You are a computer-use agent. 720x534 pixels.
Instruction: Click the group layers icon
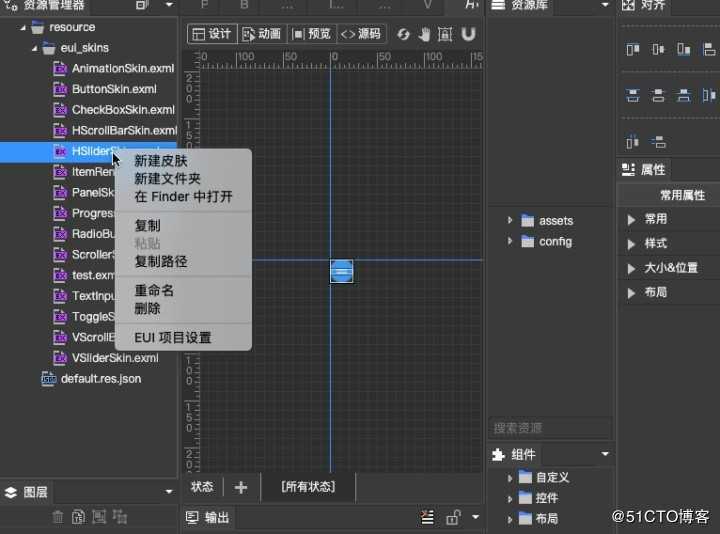tap(99, 517)
